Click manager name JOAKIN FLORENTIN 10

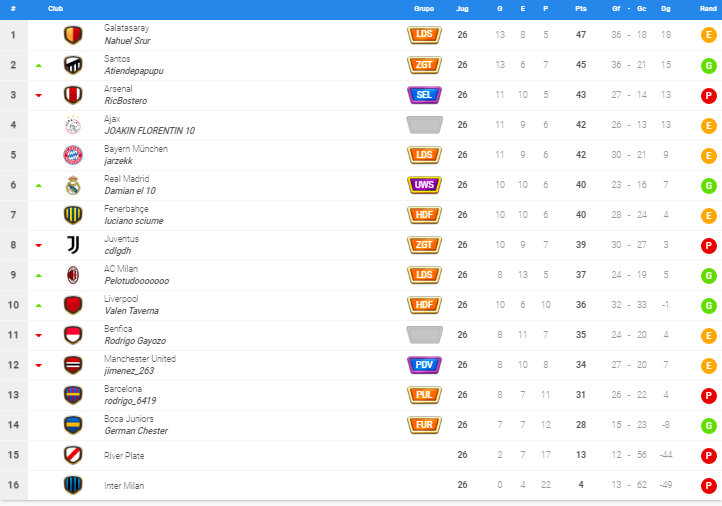point(149,131)
